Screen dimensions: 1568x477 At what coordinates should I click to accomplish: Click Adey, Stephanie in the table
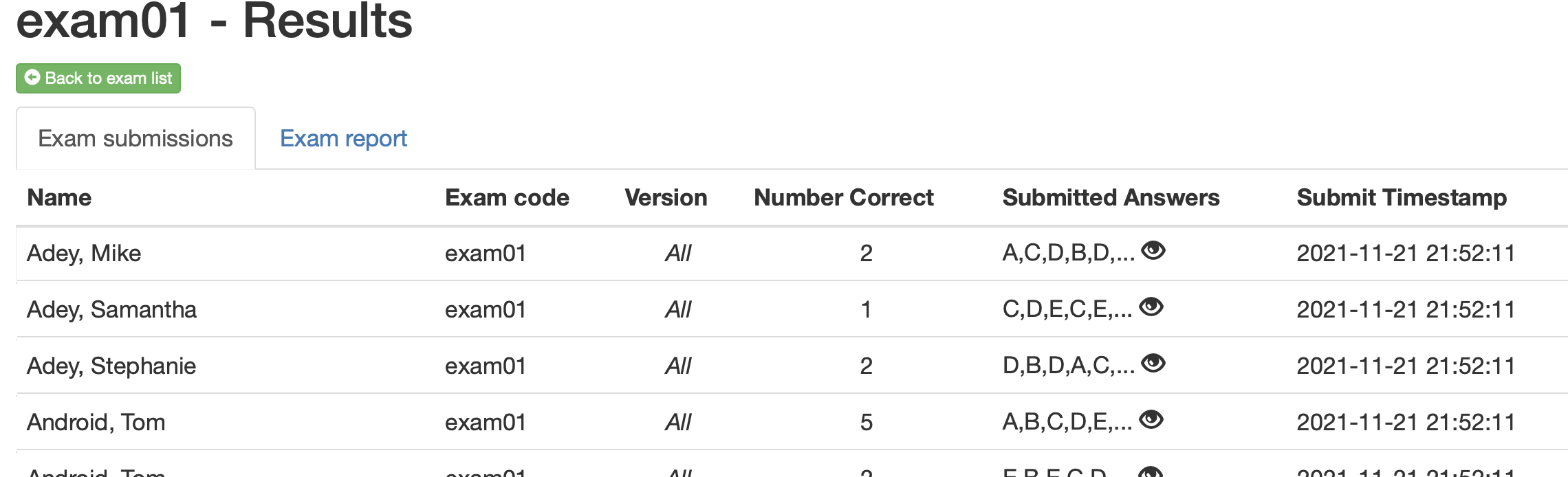point(111,366)
